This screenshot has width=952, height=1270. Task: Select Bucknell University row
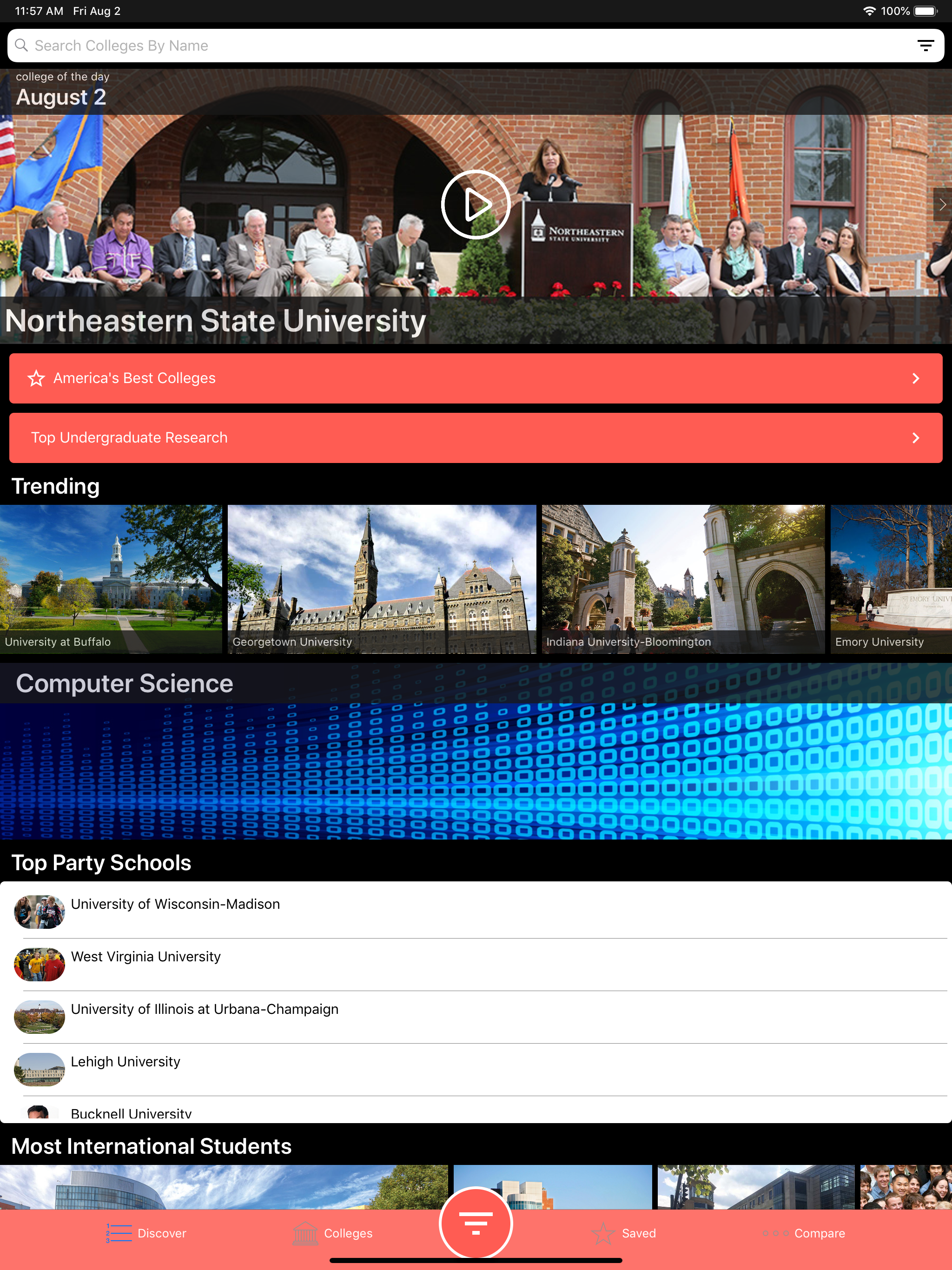point(476,1110)
